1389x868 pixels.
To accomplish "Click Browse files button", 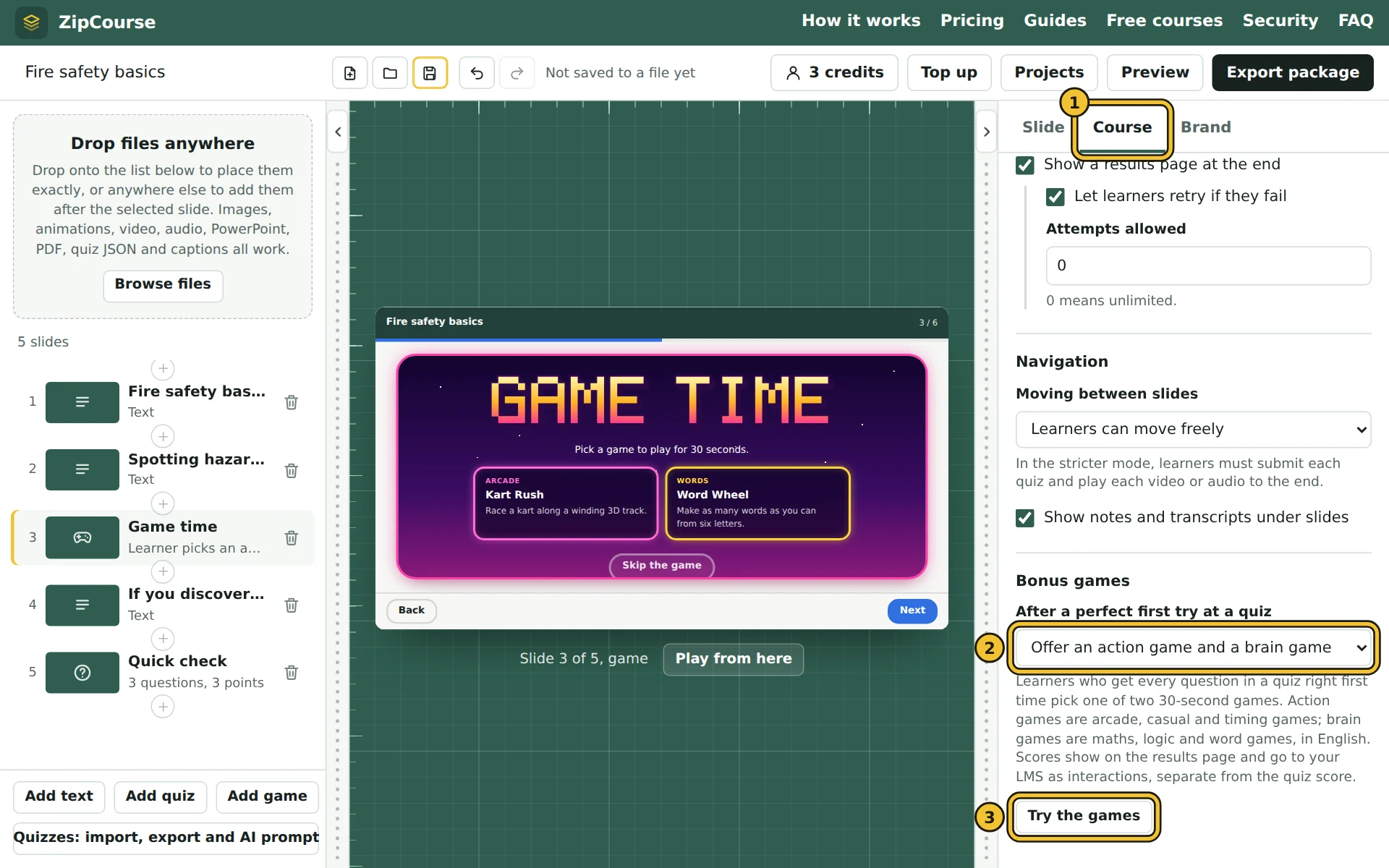I will pos(163,285).
